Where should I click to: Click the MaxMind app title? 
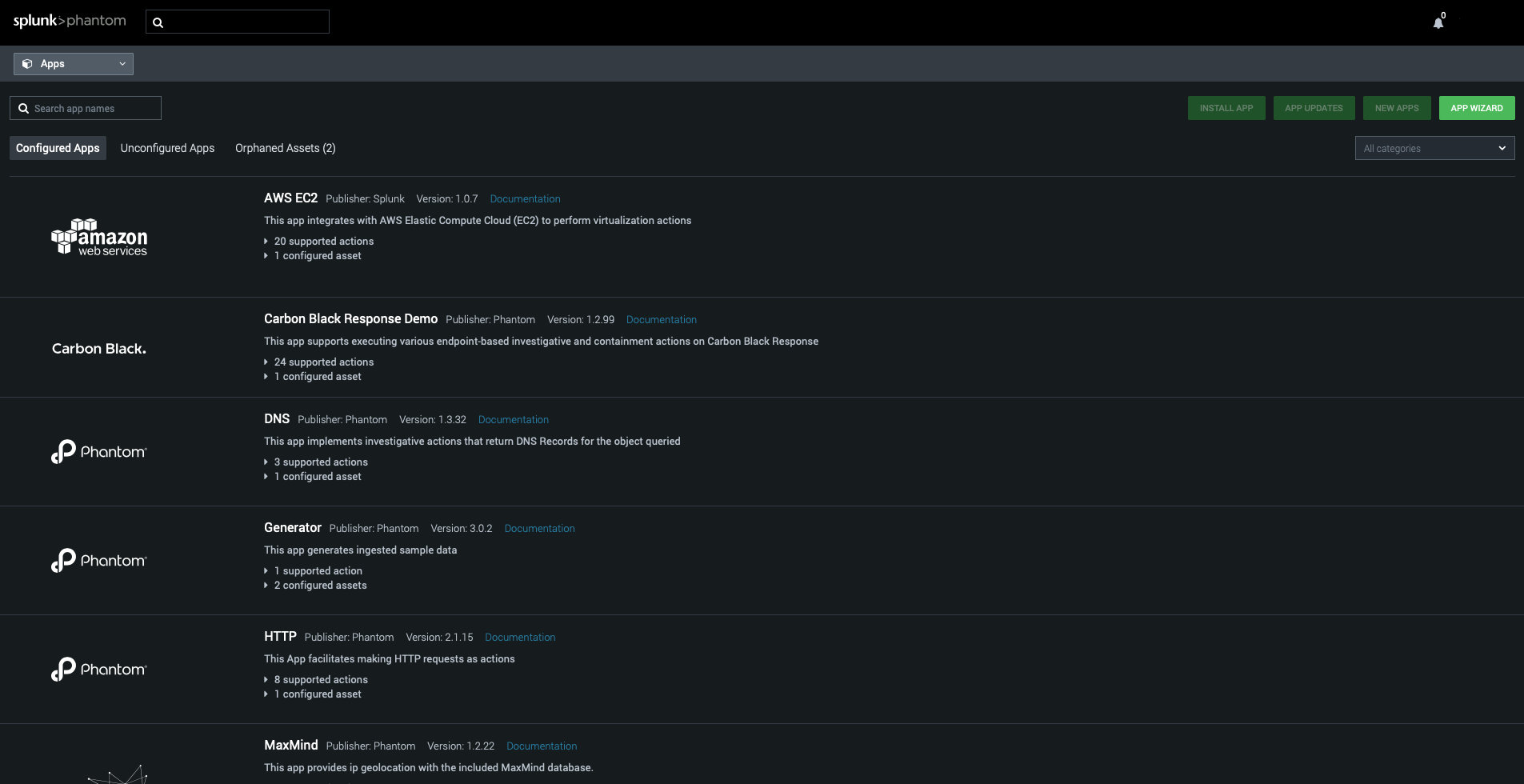291,746
